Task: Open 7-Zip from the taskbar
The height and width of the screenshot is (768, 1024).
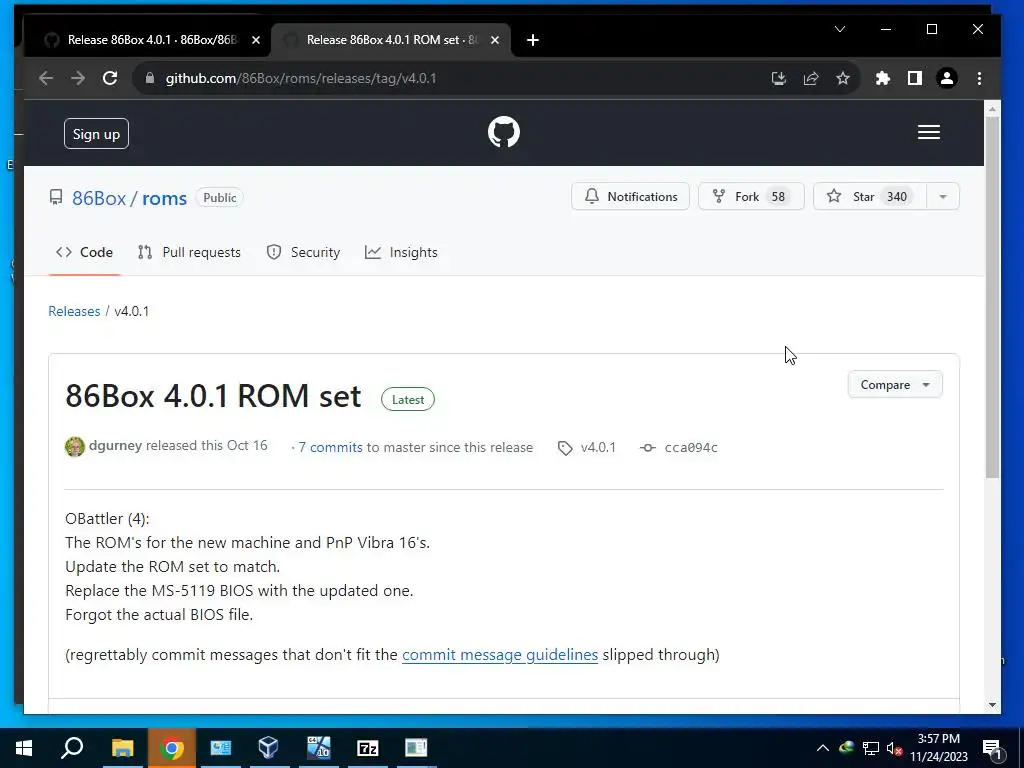Action: click(x=368, y=748)
